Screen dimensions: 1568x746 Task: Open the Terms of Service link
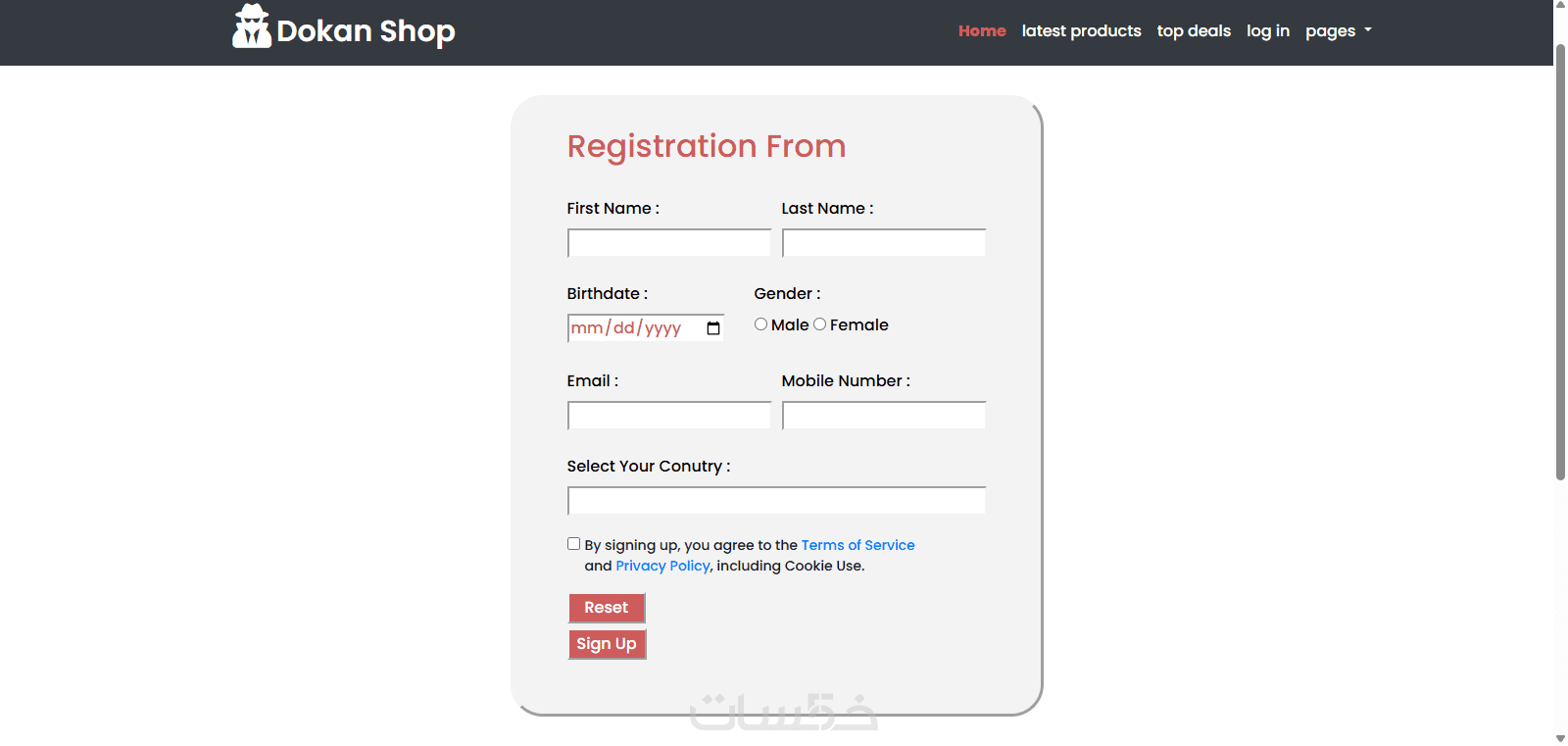[x=857, y=545]
